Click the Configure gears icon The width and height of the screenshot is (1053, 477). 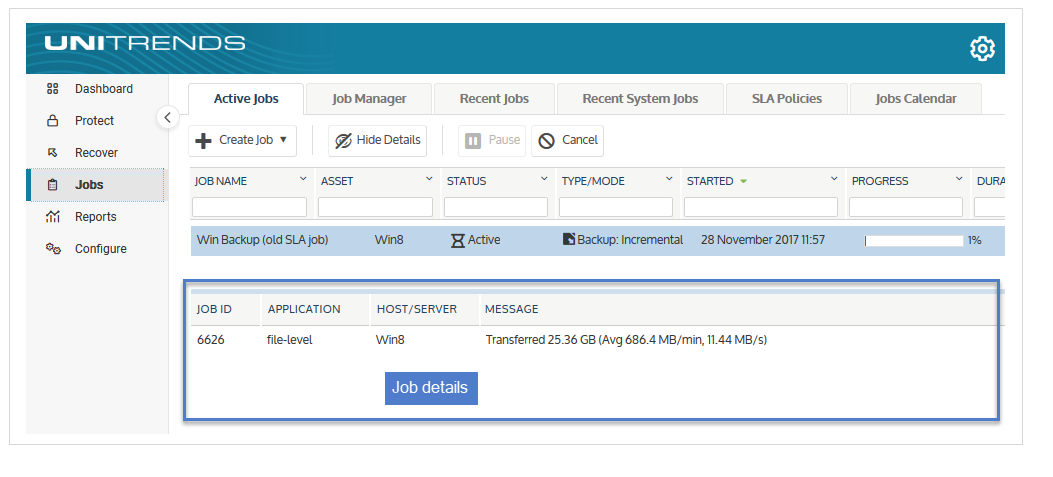click(x=53, y=249)
